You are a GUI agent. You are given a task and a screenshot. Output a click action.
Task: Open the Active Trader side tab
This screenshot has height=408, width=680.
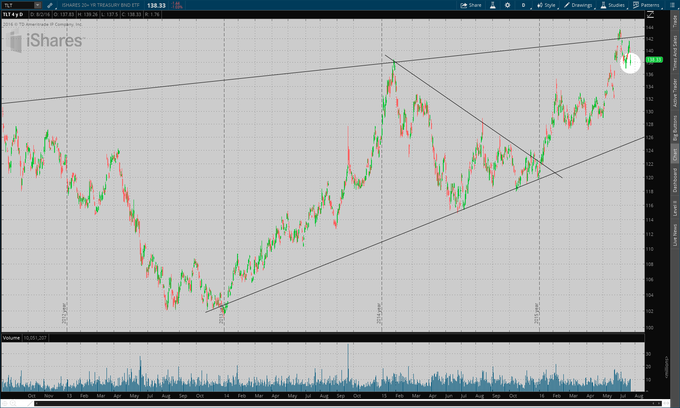click(675, 93)
